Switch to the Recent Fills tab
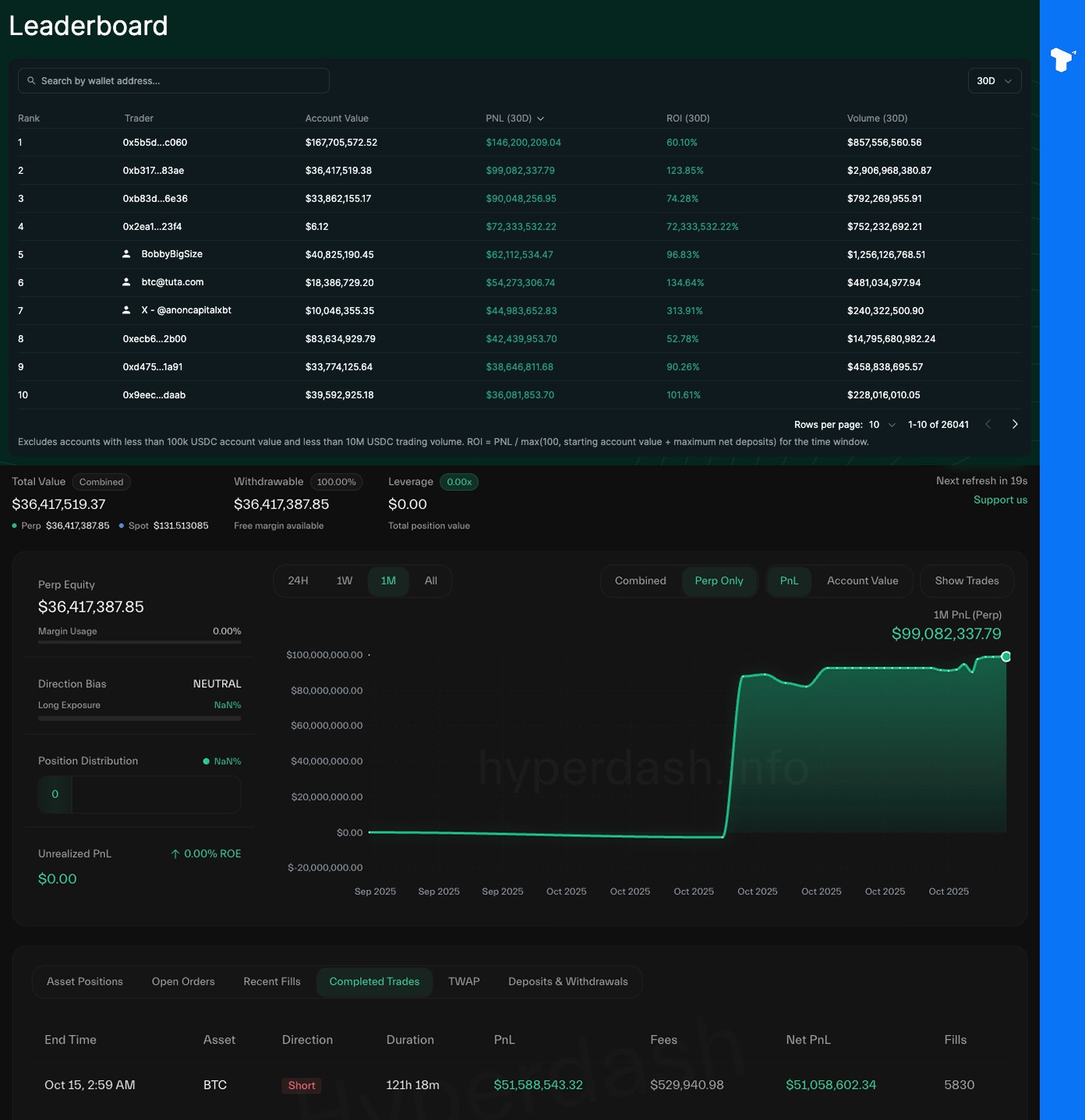 tap(271, 981)
